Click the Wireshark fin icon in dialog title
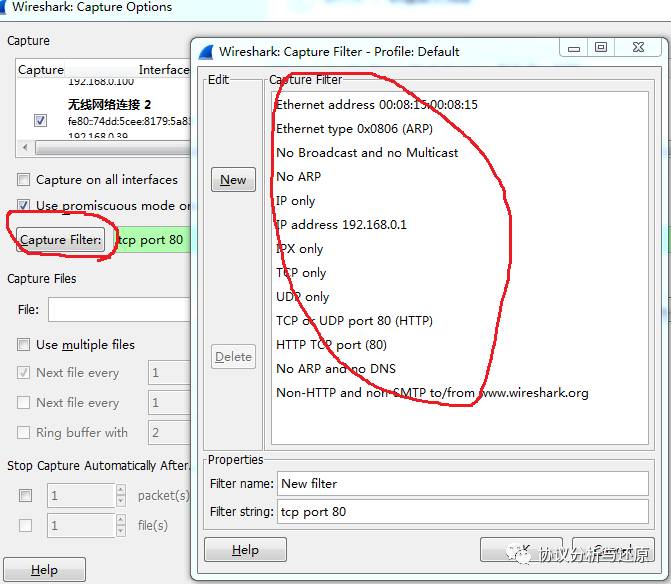Screen dimensions: 671x584 pos(206,52)
